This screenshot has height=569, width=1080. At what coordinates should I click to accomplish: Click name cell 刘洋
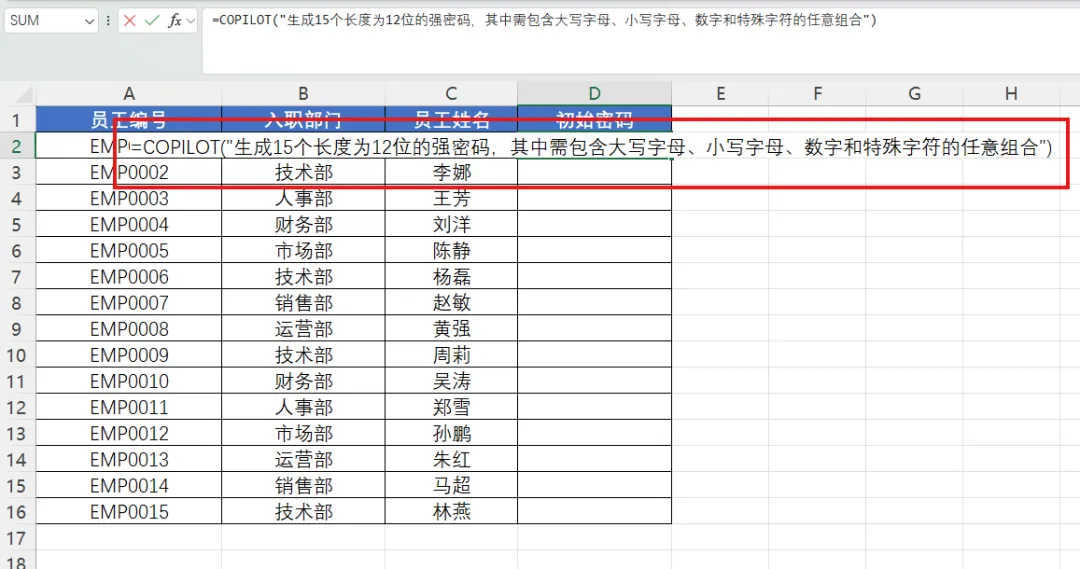pyautogui.click(x=451, y=225)
